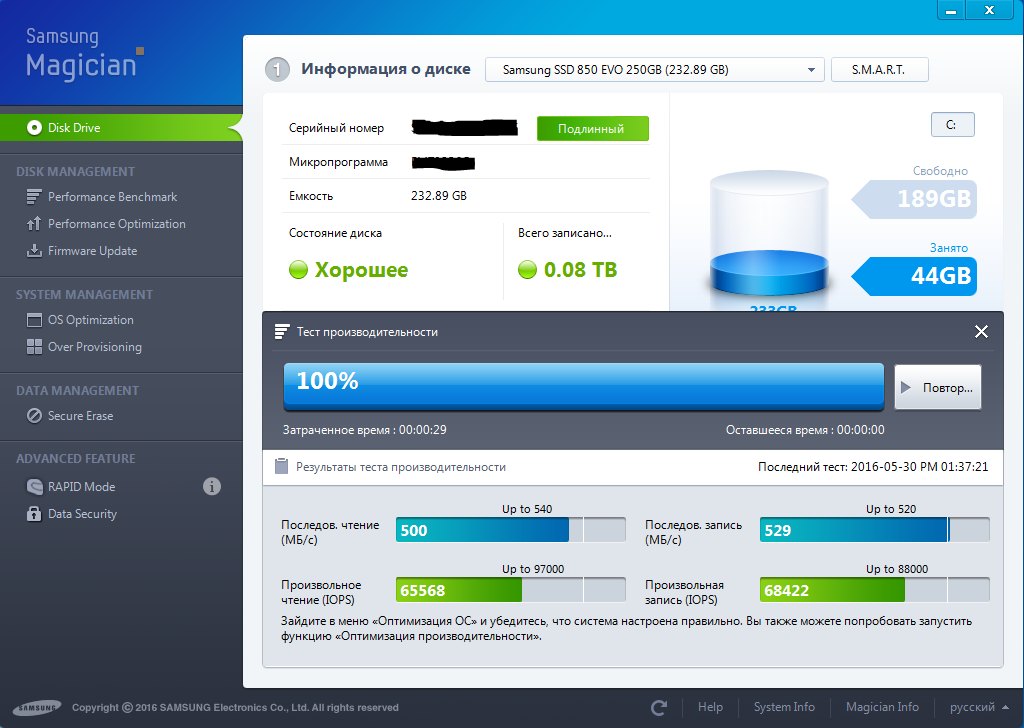
Task: Minimize the Samsung Magician window
Action: pos(951,10)
